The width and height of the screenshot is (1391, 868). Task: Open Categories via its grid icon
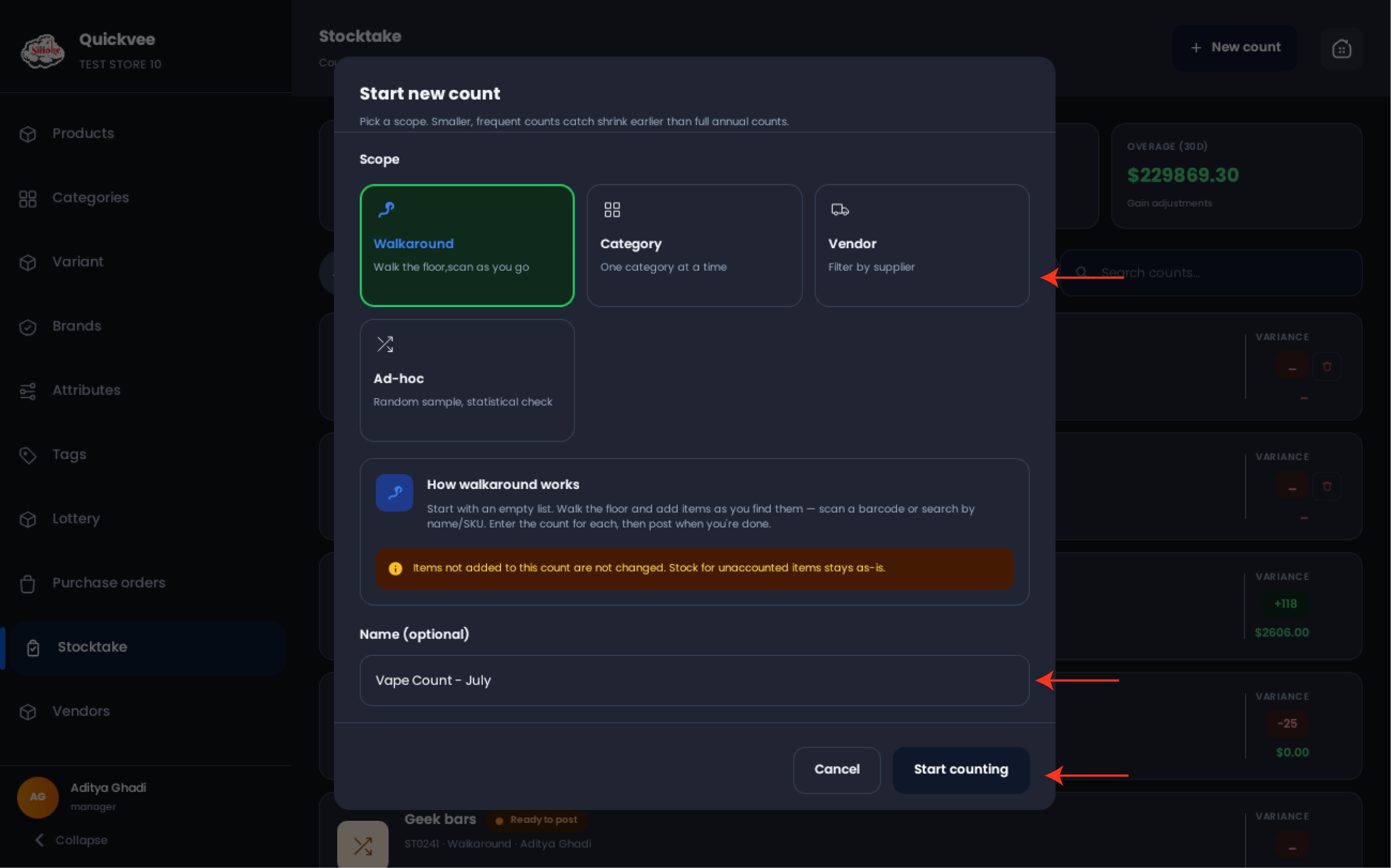click(28, 198)
